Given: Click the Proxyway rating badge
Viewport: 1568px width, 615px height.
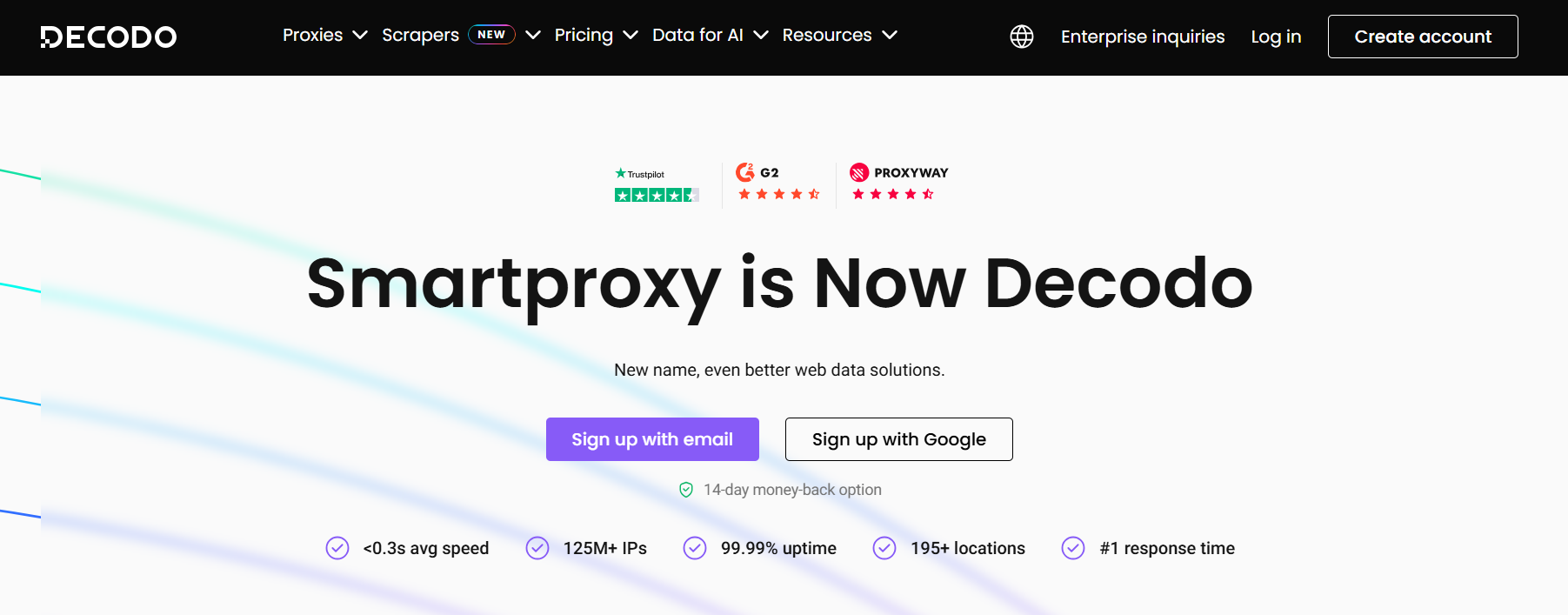Looking at the screenshot, I should pyautogui.click(x=899, y=182).
